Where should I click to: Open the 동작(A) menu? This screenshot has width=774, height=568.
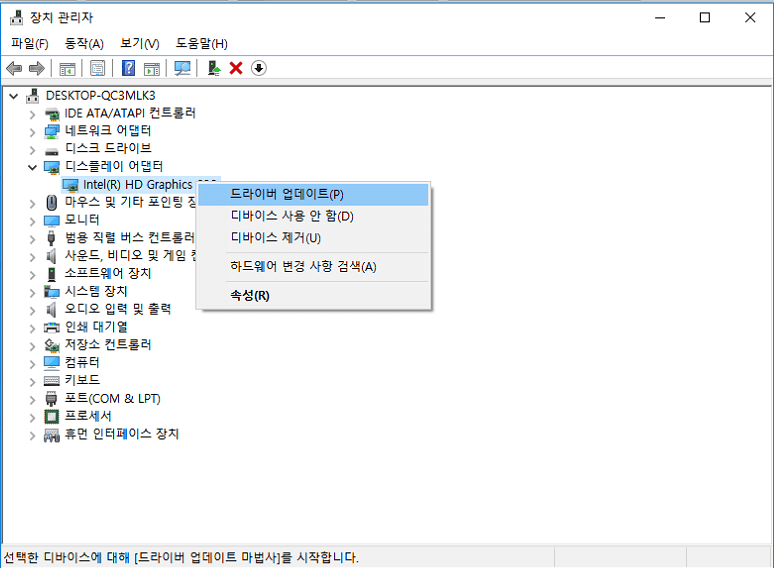point(84,43)
